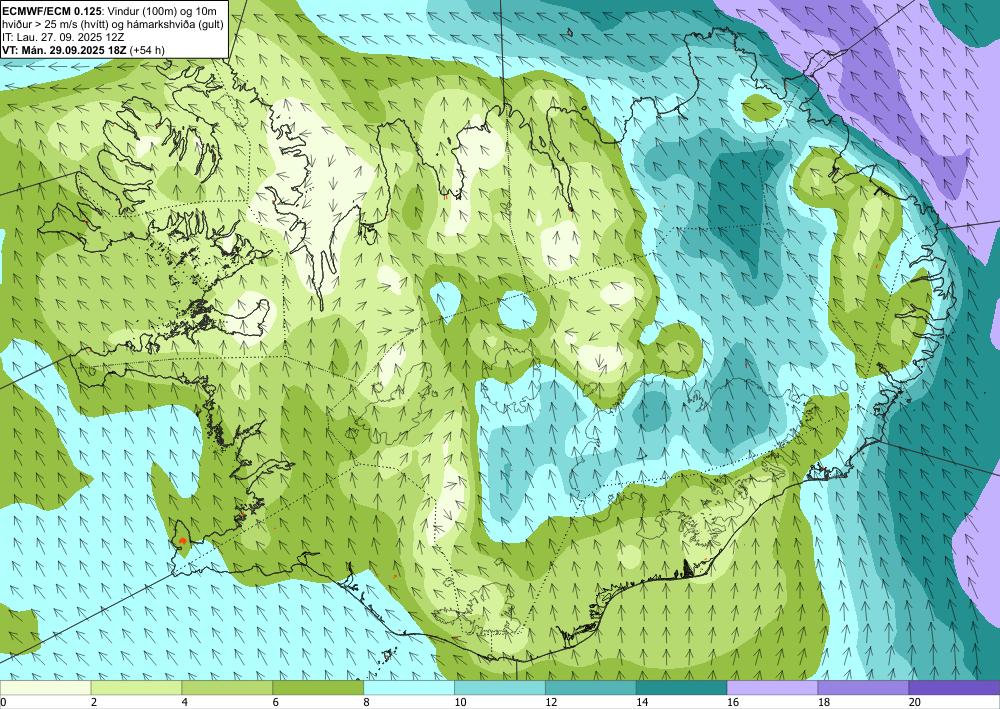Click the legend label "18"
1000x709 pixels.
coord(823,702)
